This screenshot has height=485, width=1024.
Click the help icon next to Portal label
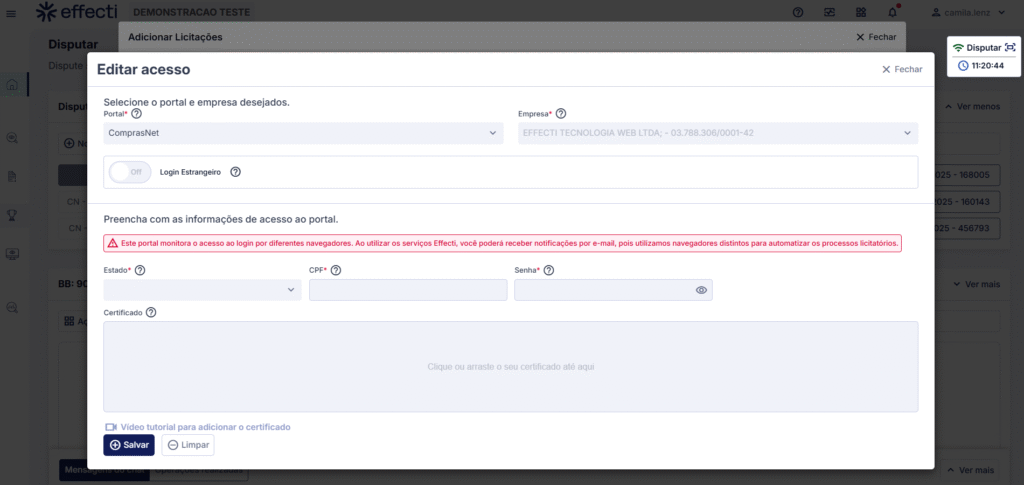point(137,114)
